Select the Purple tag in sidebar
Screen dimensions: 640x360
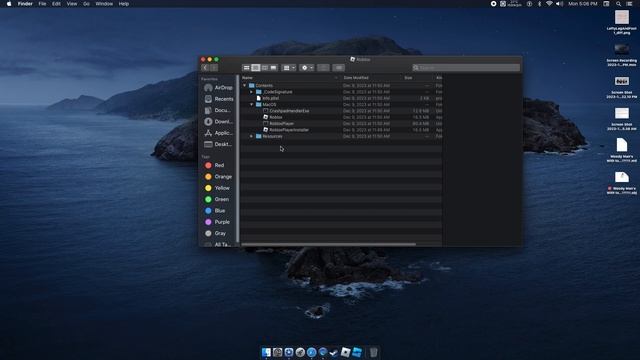click(x=218, y=222)
